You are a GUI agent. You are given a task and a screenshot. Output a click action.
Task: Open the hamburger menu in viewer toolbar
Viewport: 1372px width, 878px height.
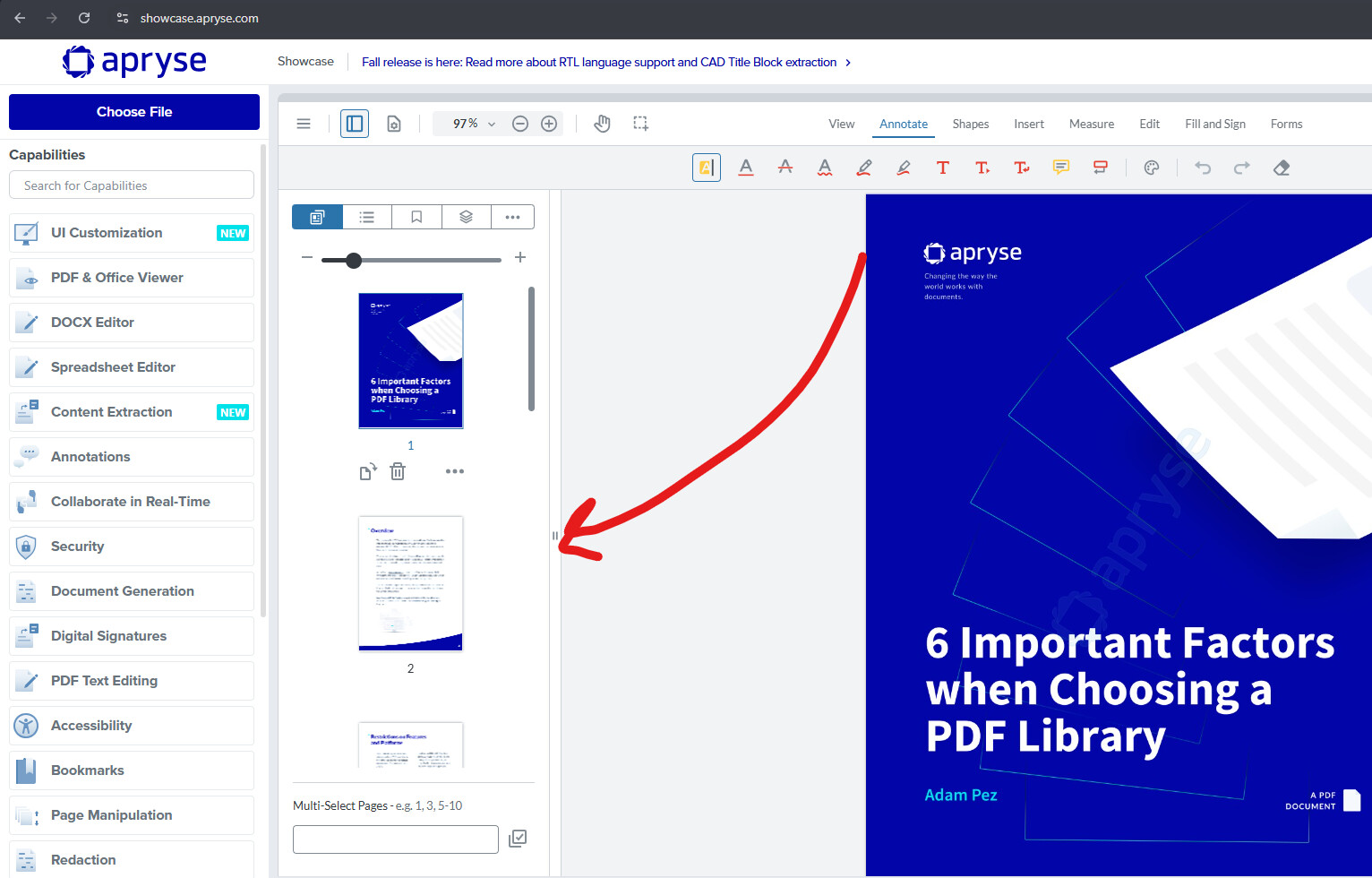[x=304, y=124]
